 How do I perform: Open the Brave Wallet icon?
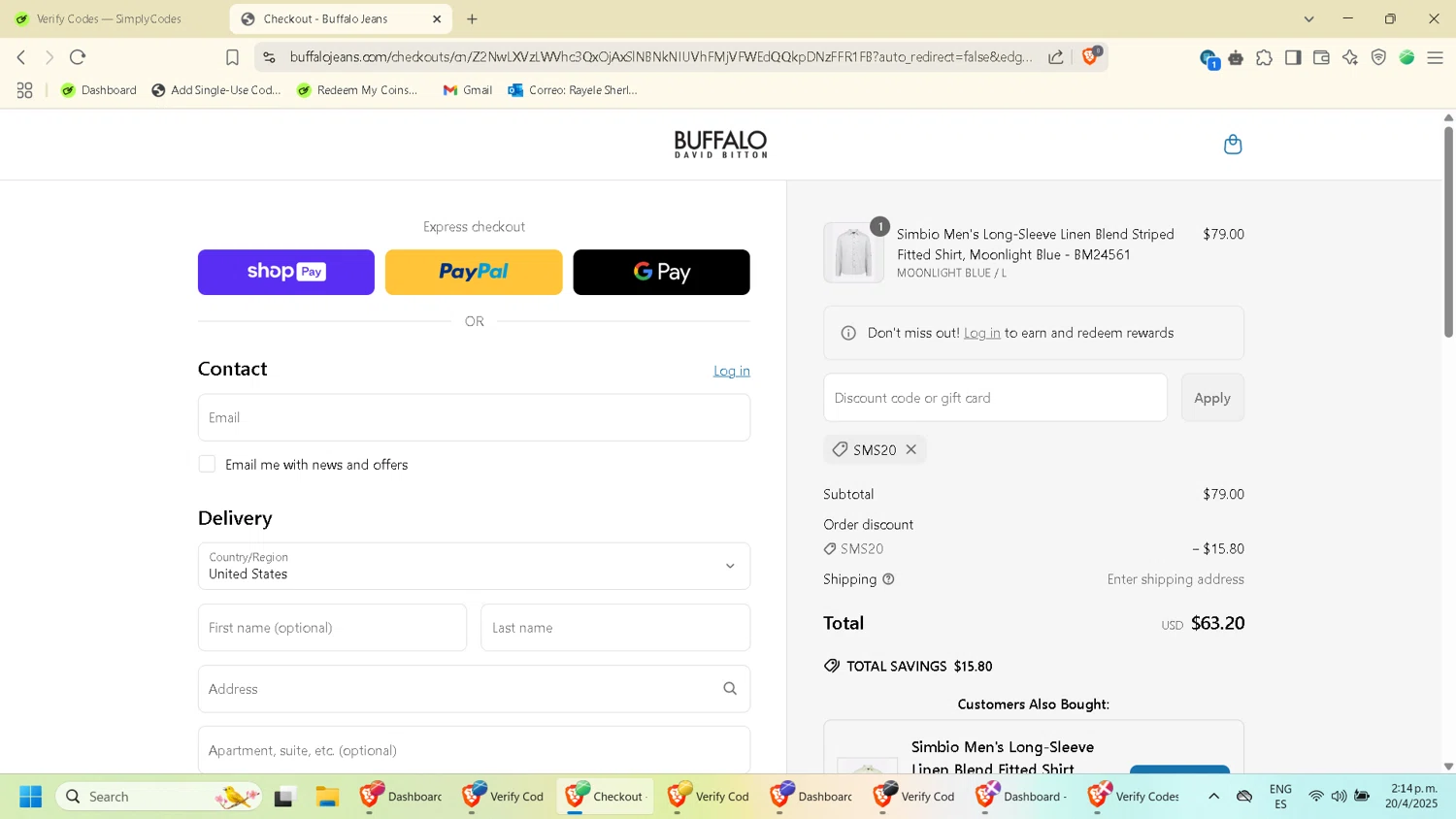coord(1321,58)
